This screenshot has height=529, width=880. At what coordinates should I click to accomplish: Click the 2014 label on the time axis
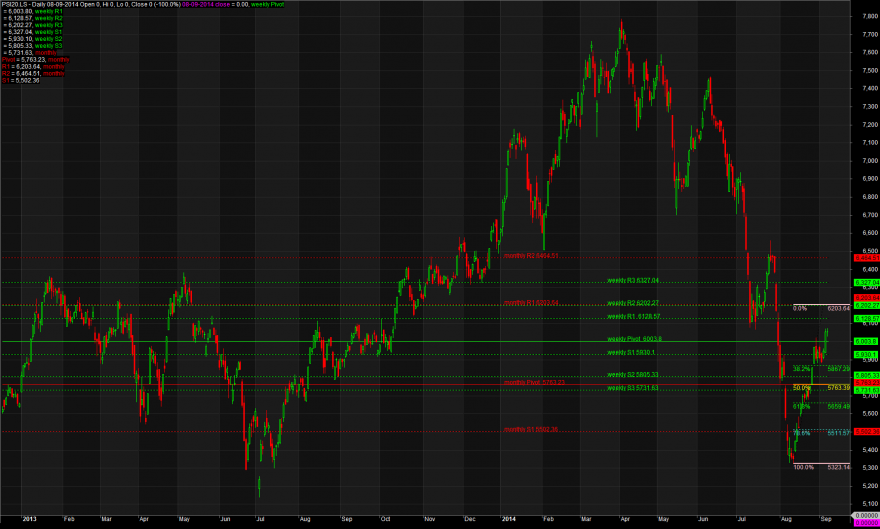508,519
